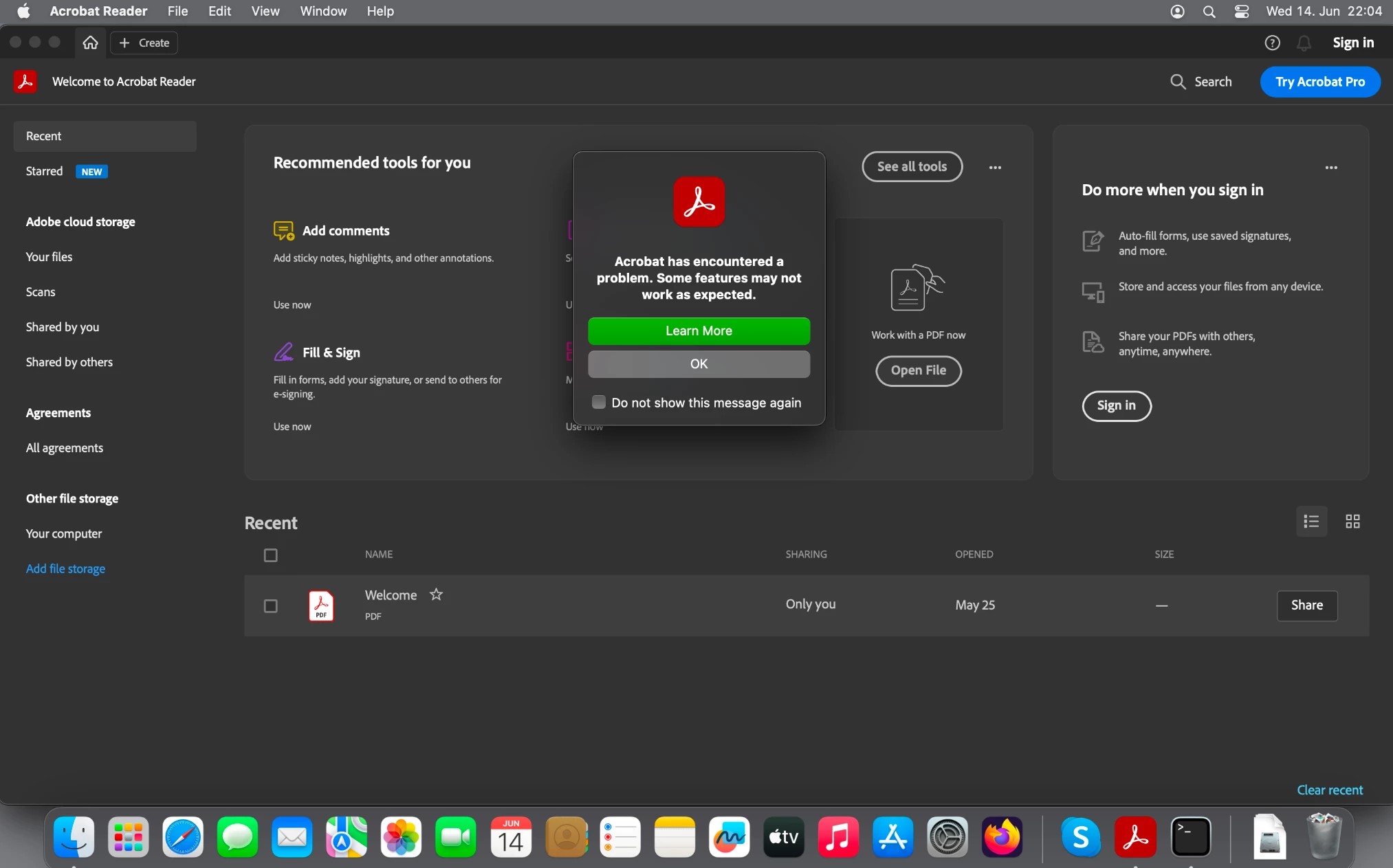Click the Home icon in toolbar

pyautogui.click(x=90, y=43)
